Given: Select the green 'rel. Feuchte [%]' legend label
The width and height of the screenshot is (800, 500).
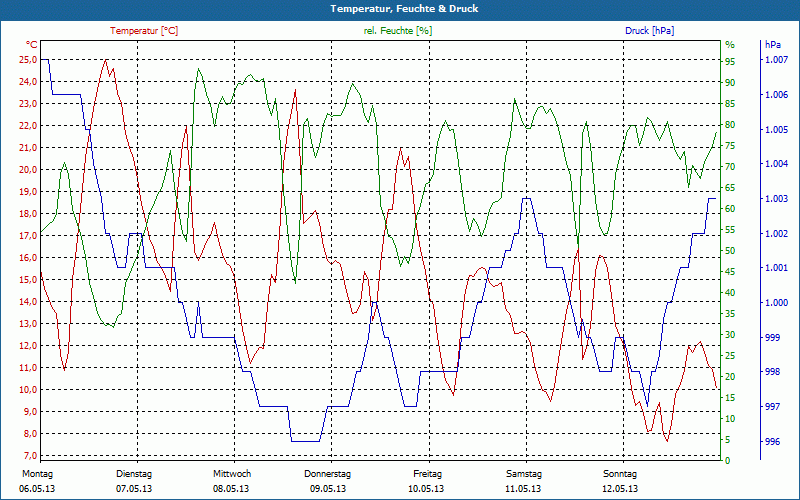Looking at the screenshot, I should [x=397, y=31].
